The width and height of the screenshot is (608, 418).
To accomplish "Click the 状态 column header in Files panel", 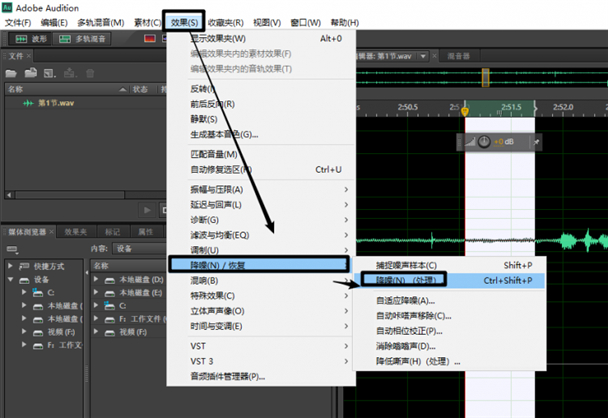I will [140, 89].
